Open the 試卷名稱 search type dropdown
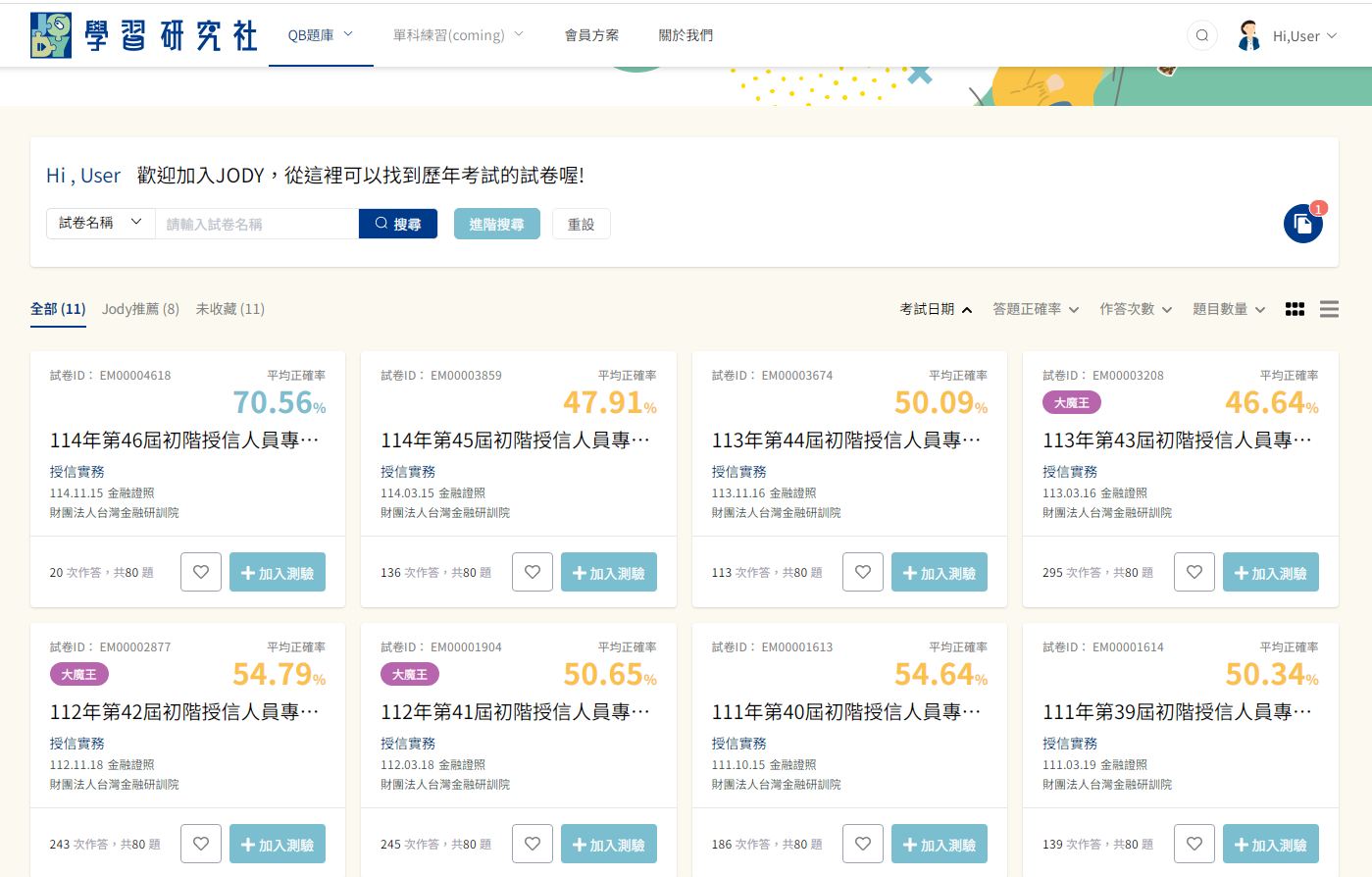Screen dimensions: 1372x877 click(100, 224)
